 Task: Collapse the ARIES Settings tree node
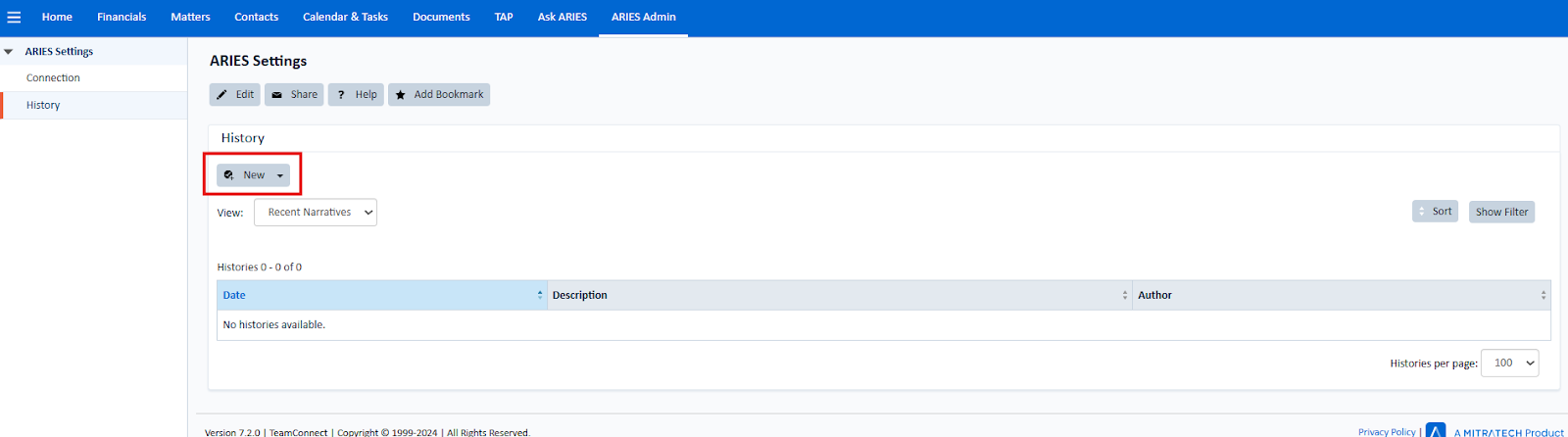(9, 52)
